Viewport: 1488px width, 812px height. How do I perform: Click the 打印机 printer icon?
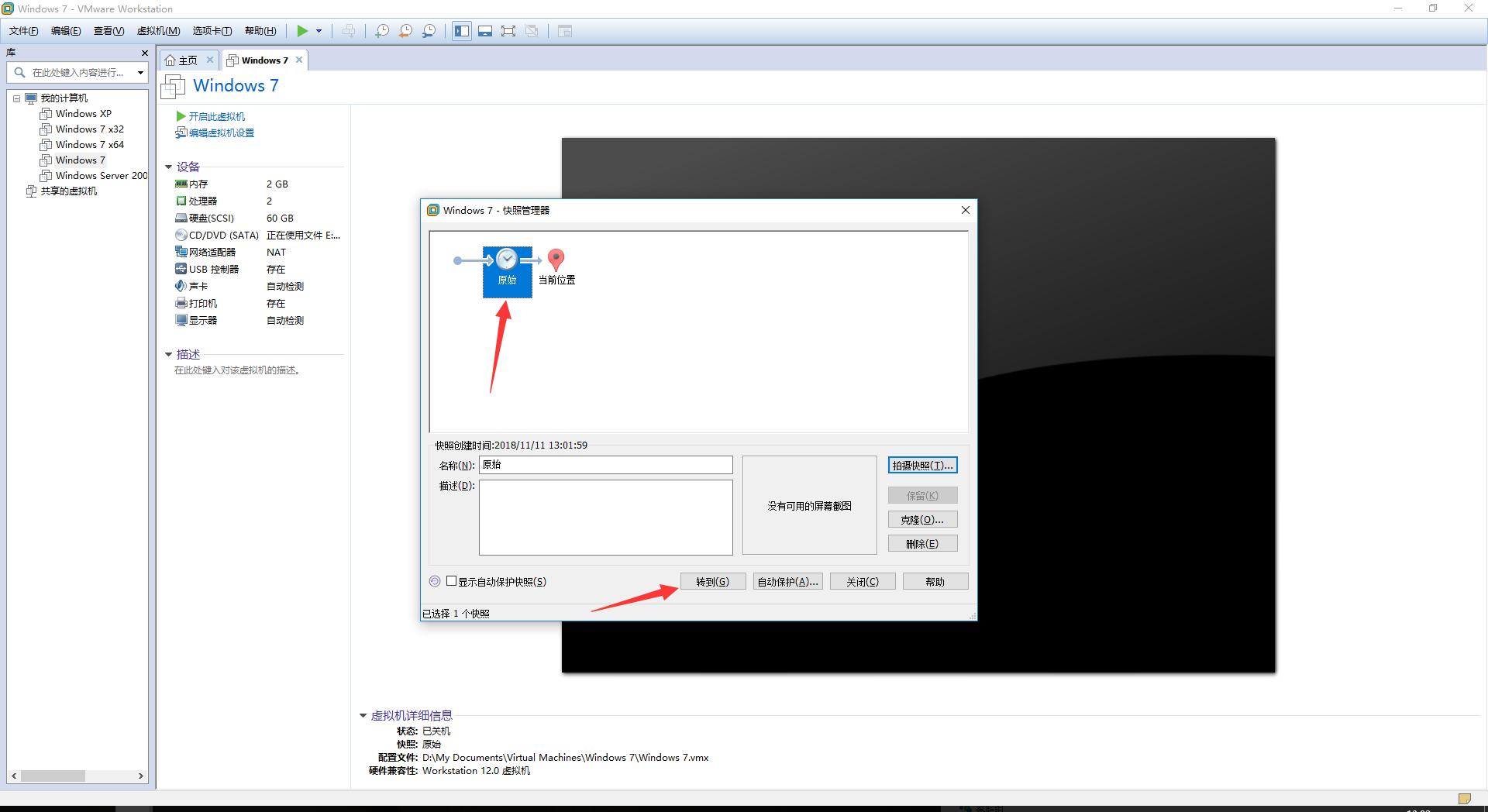pyautogui.click(x=181, y=303)
